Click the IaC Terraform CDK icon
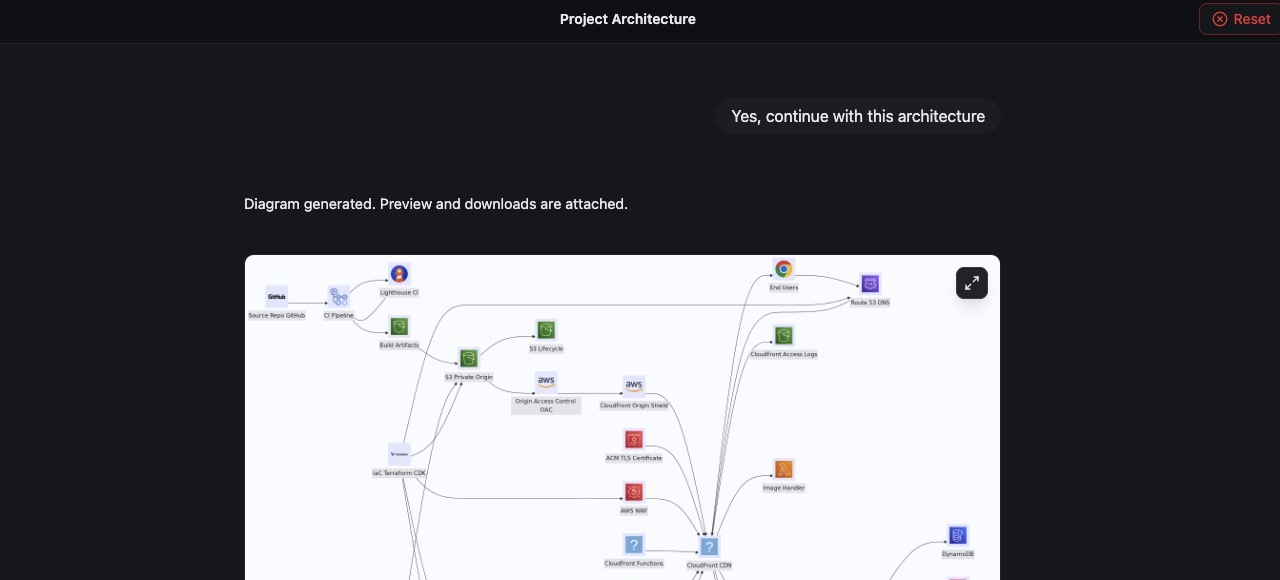This screenshot has width=1280, height=580. 399,454
